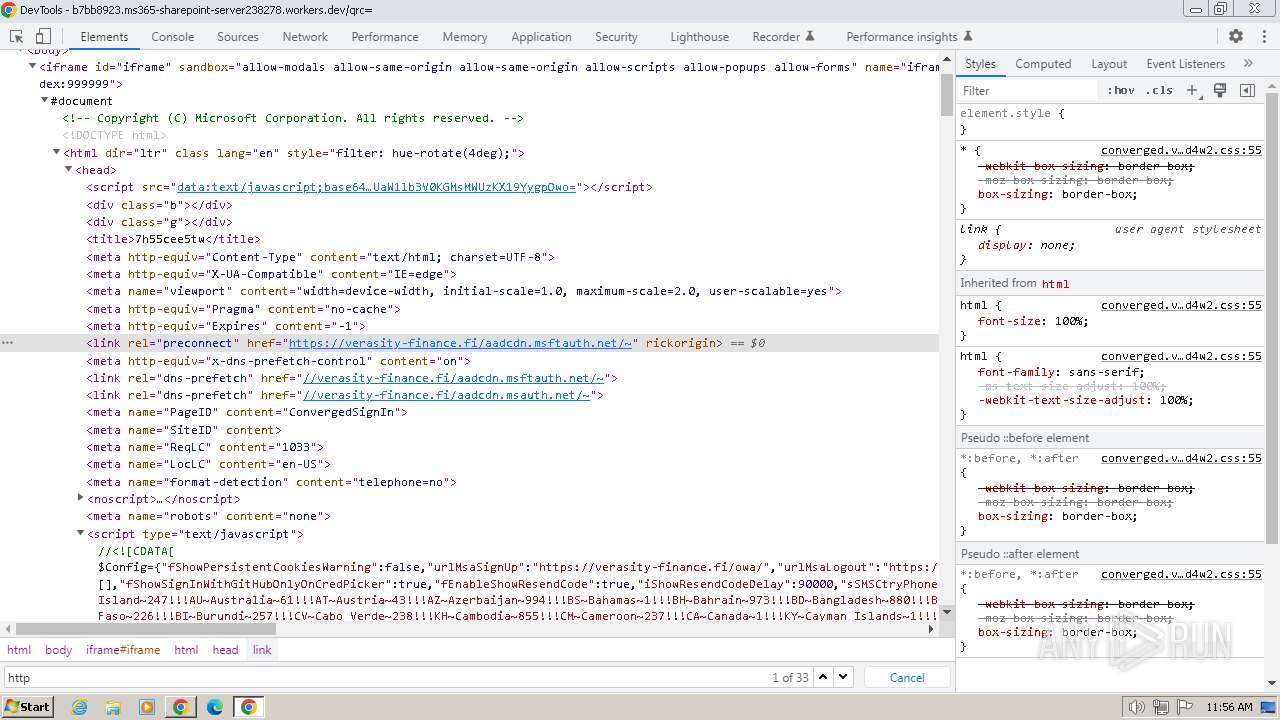Switch to the Computed styles tab

pos(1043,63)
